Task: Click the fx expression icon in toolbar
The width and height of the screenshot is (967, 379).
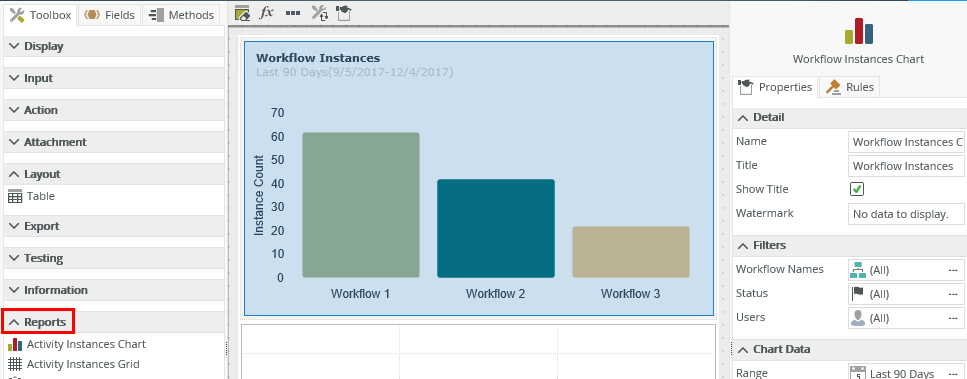Action: [x=266, y=12]
